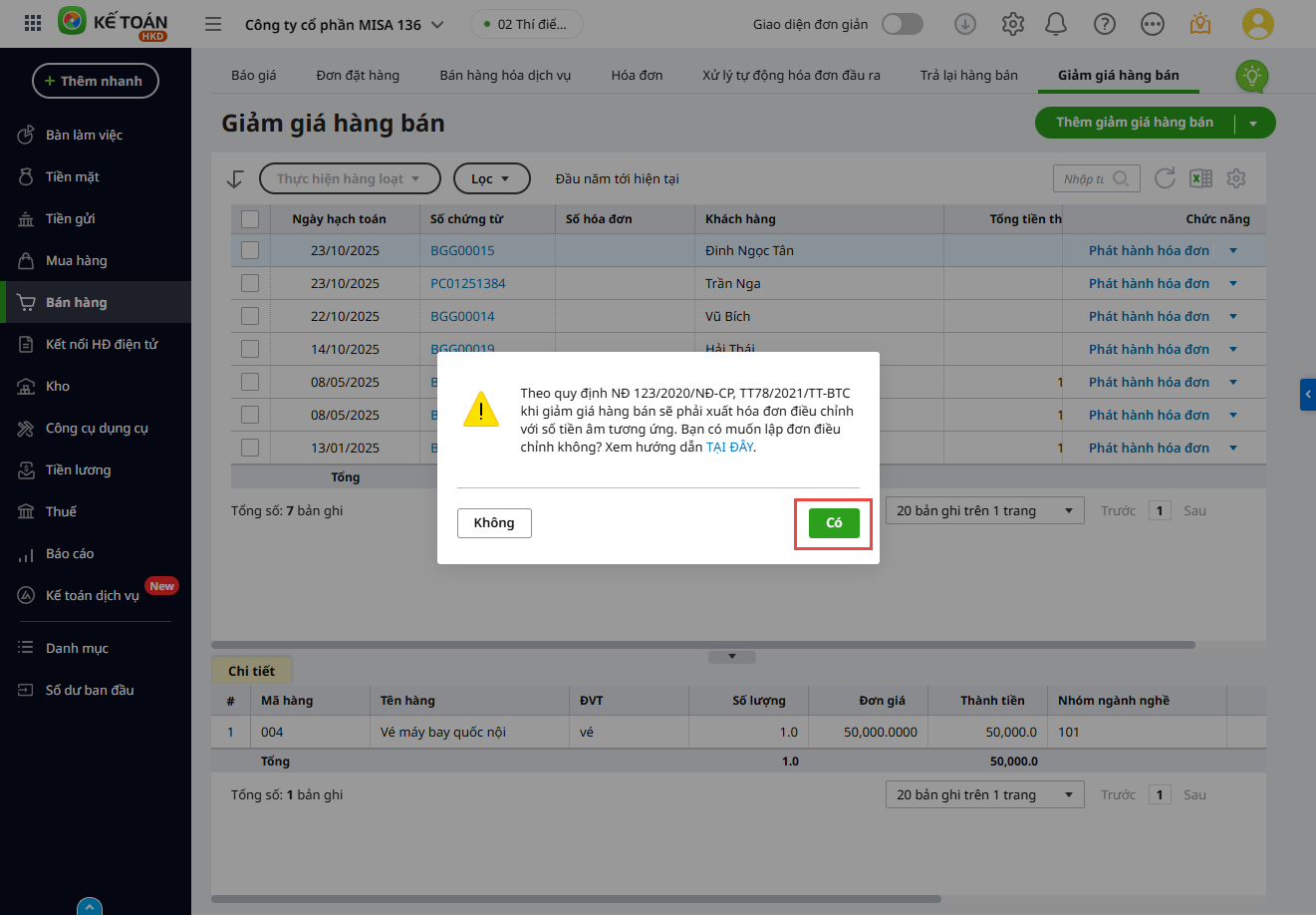Tick the select-all header checkbox

250,219
